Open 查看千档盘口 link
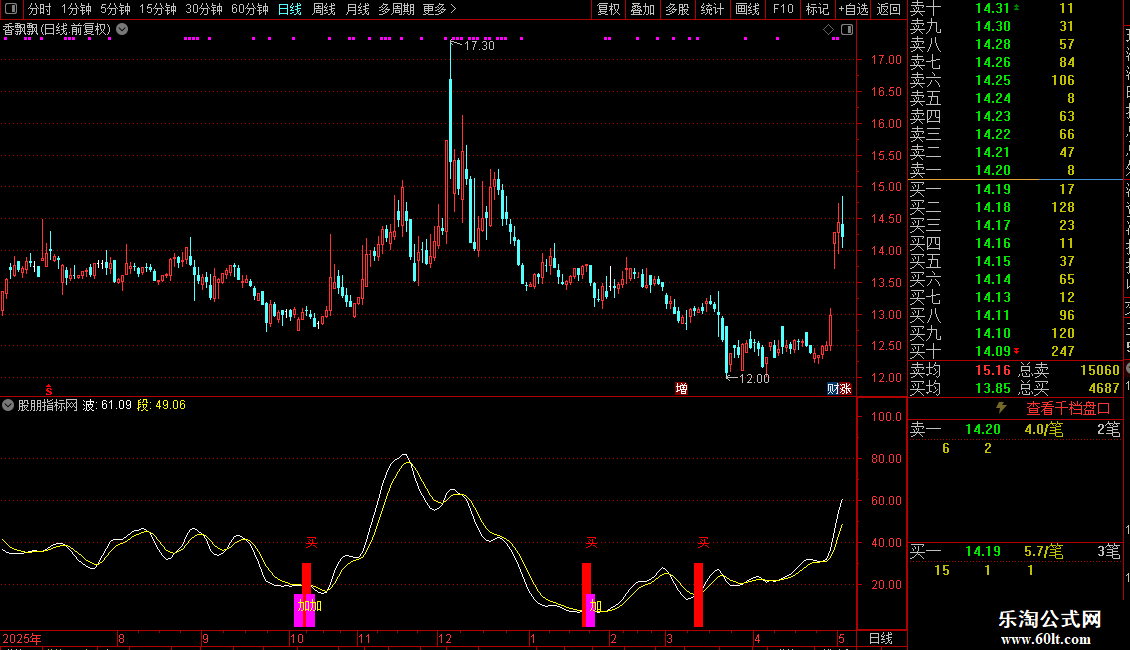 (1068, 409)
